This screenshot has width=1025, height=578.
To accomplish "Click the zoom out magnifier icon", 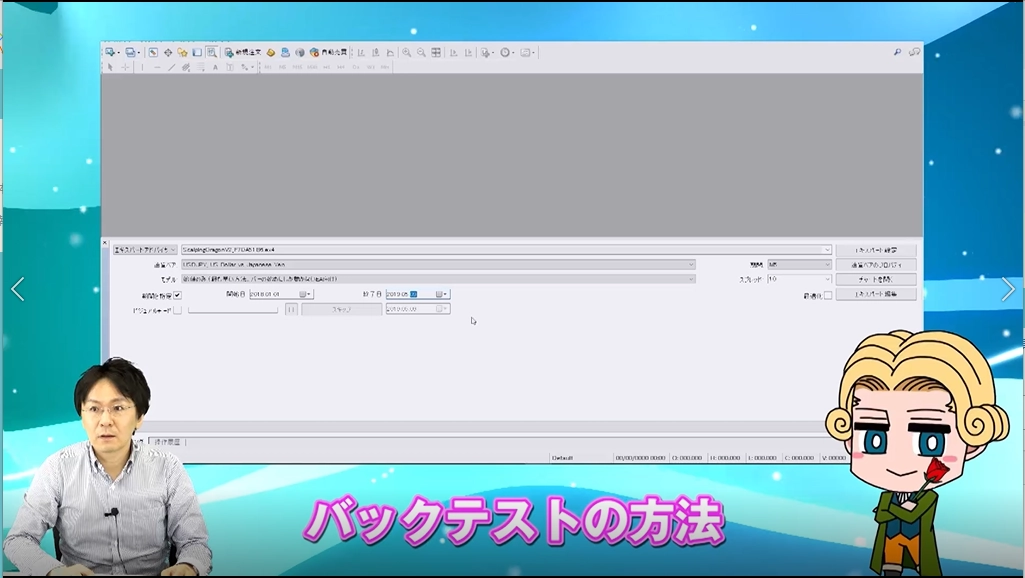I will click(421, 52).
